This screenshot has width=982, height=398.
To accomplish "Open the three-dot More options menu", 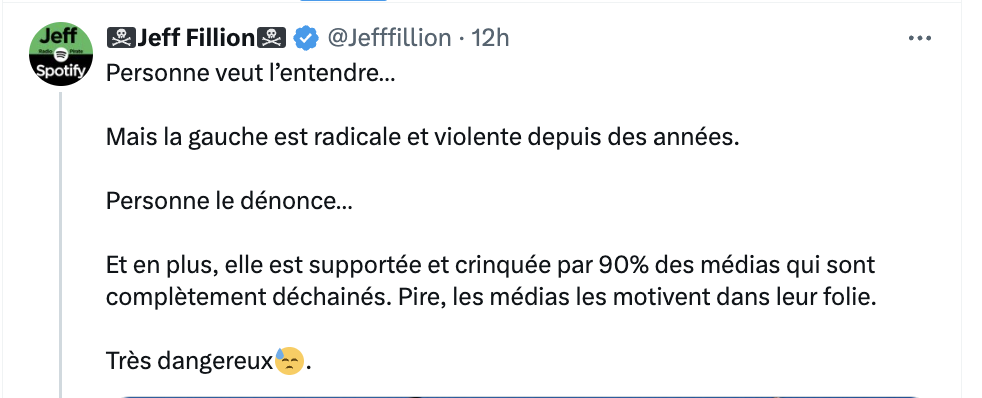I will pyautogui.click(x=919, y=38).
